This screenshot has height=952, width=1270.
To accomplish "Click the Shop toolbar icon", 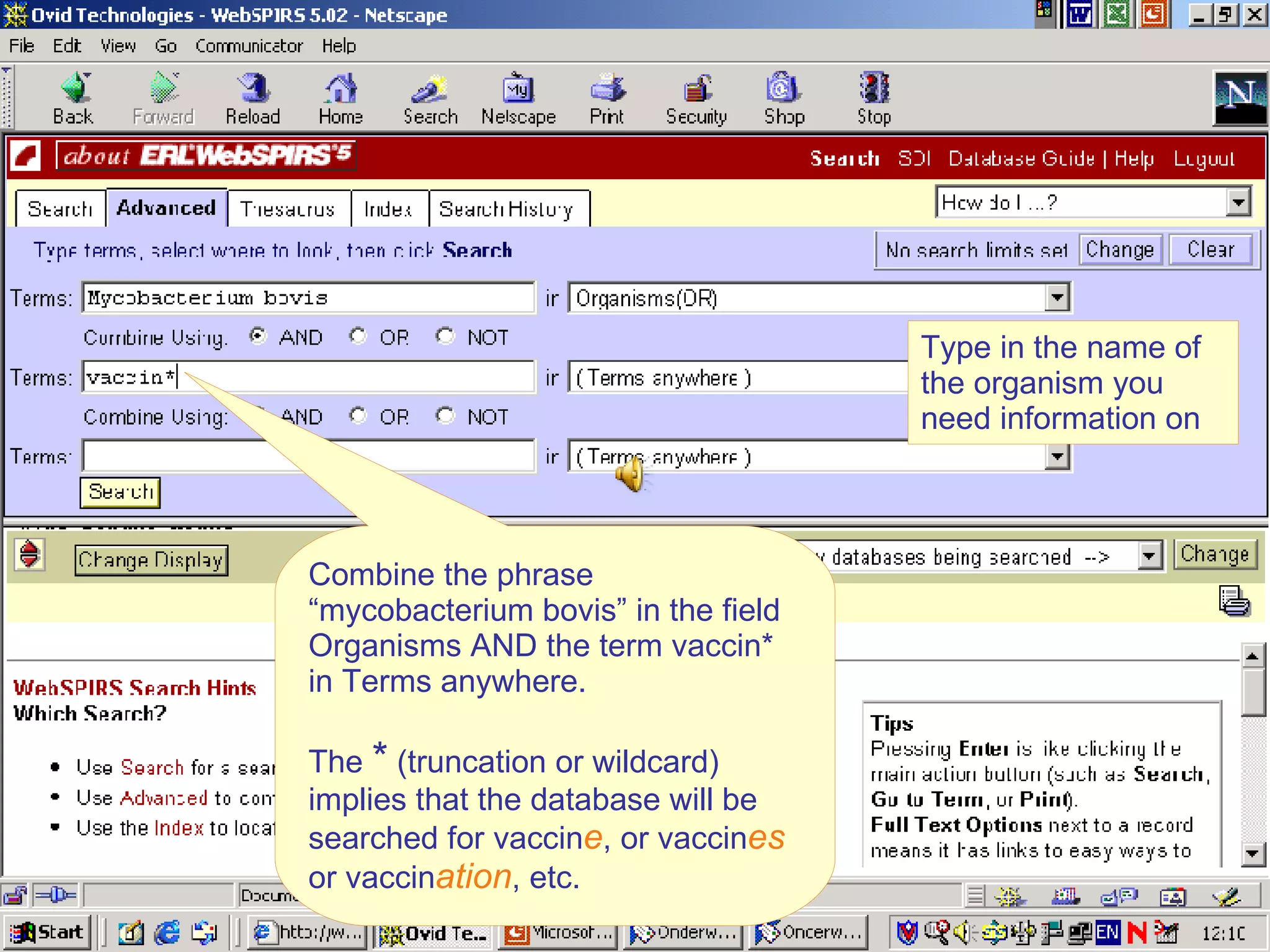I will coord(784,99).
